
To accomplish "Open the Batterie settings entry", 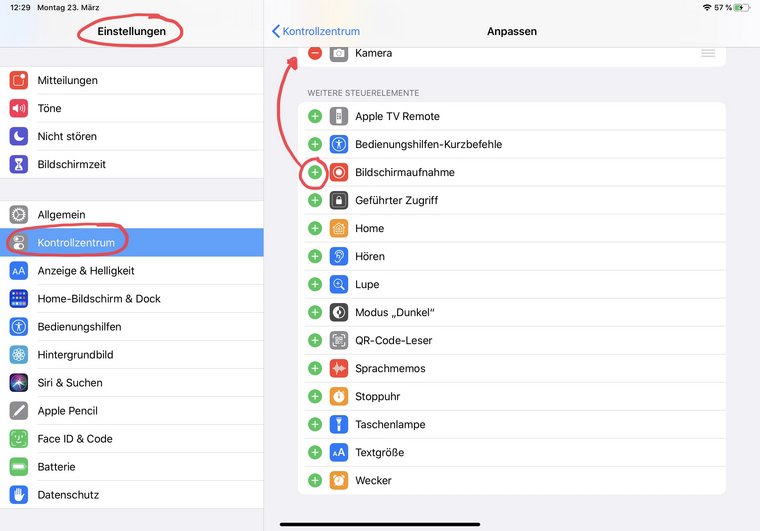I will (x=132, y=467).
